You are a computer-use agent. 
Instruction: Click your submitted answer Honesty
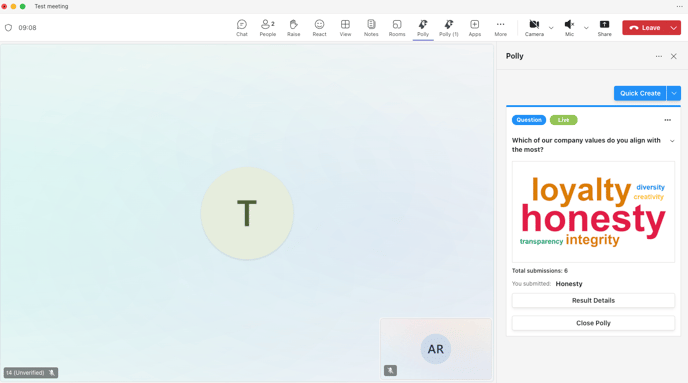tap(569, 284)
